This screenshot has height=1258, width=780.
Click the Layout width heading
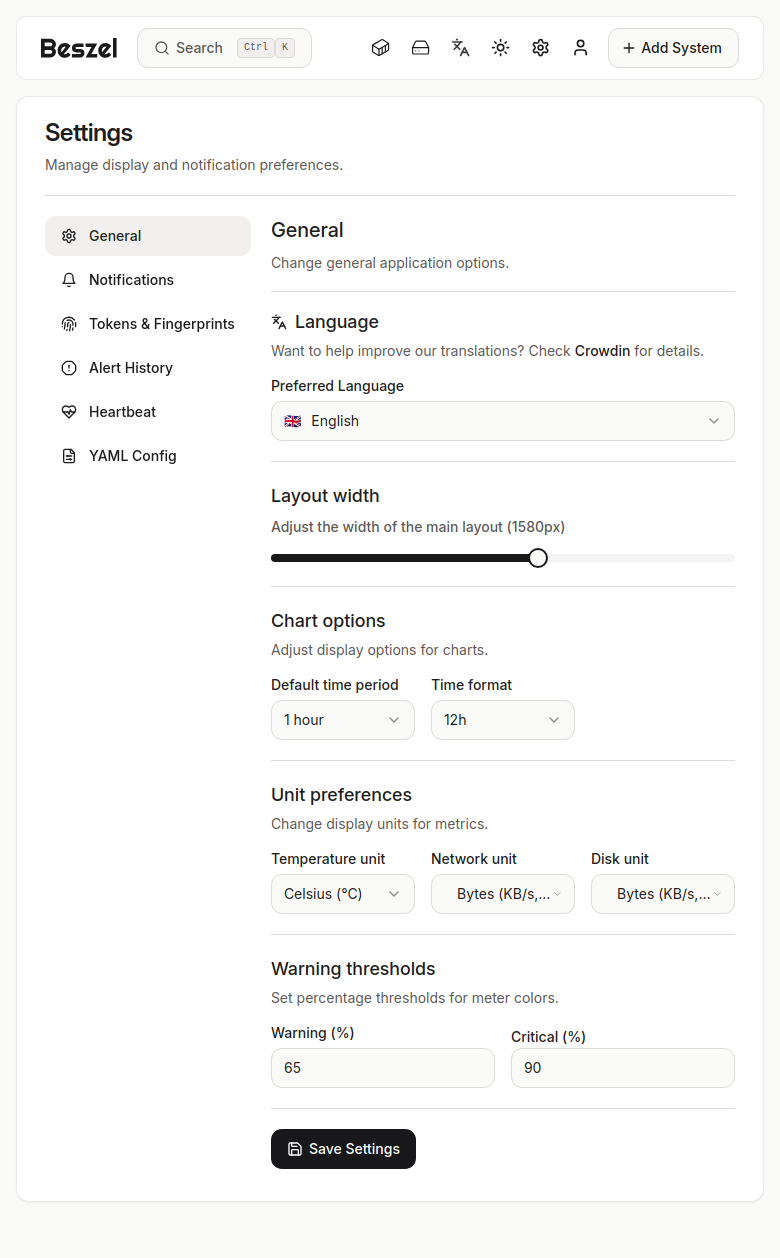(x=325, y=496)
